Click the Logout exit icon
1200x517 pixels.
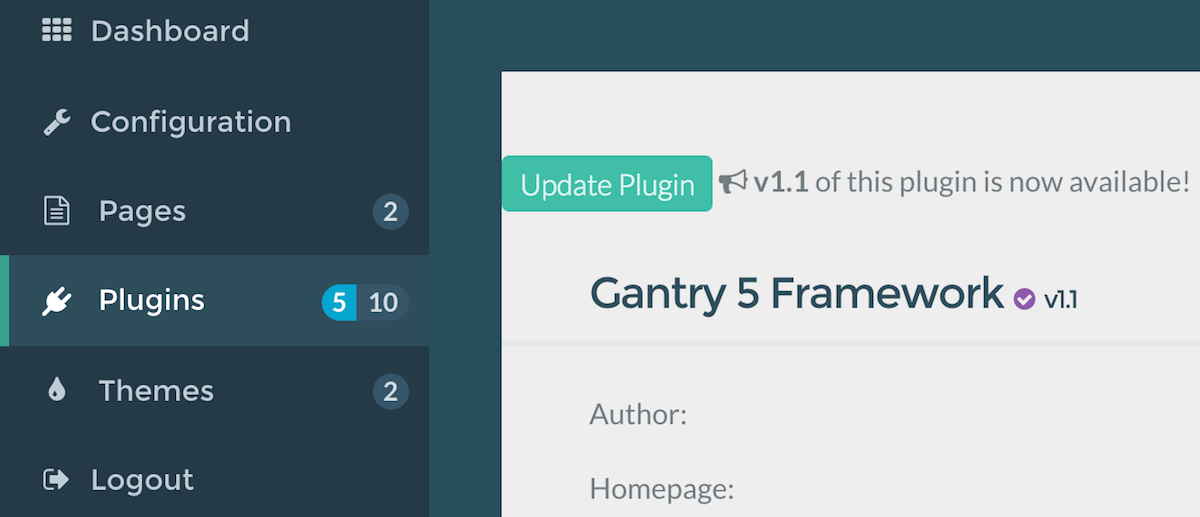click(57, 480)
